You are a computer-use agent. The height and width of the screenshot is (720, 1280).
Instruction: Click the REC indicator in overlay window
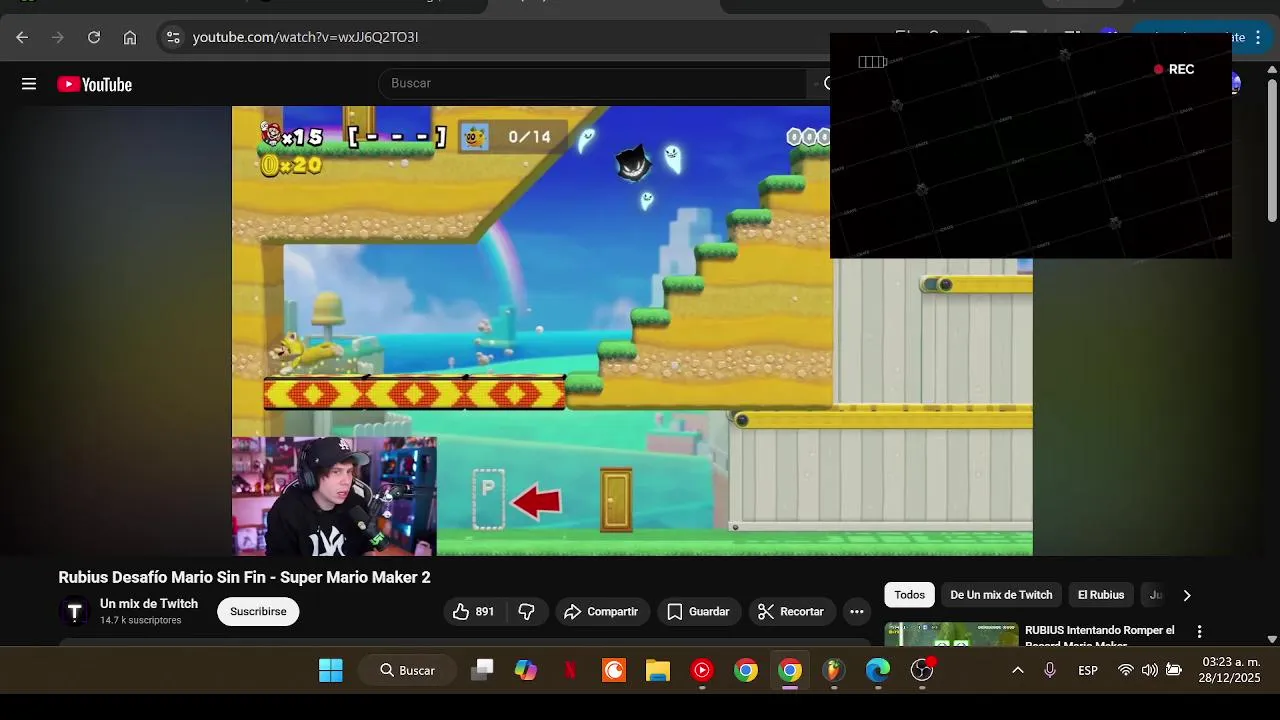[1174, 69]
